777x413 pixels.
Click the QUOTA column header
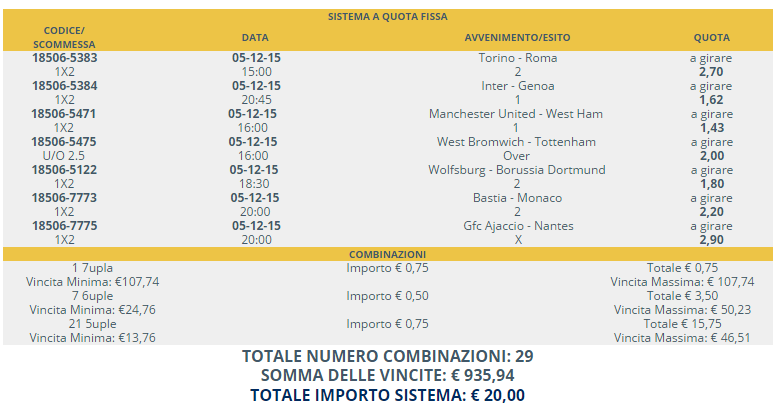[711, 38]
